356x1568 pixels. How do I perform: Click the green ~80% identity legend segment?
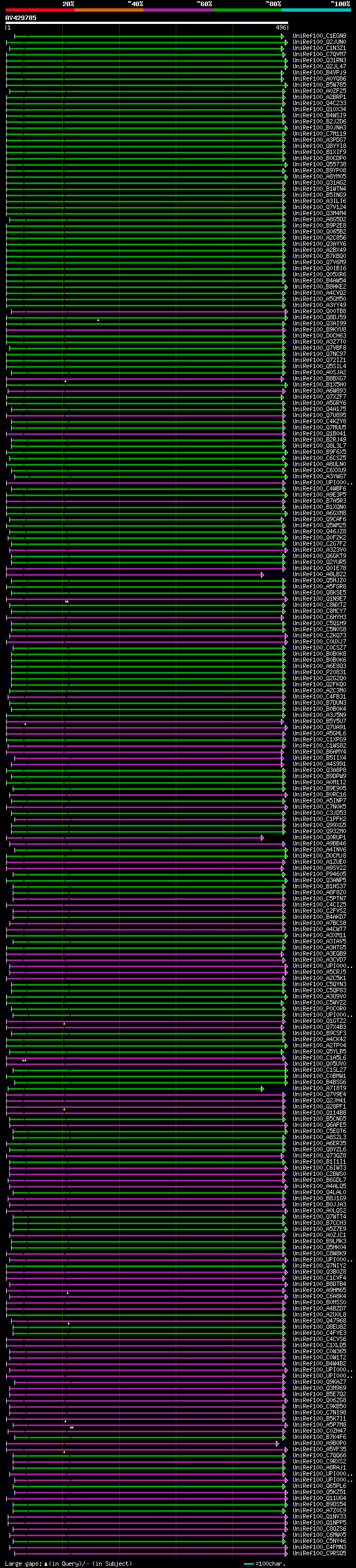click(x=247, y=10)
